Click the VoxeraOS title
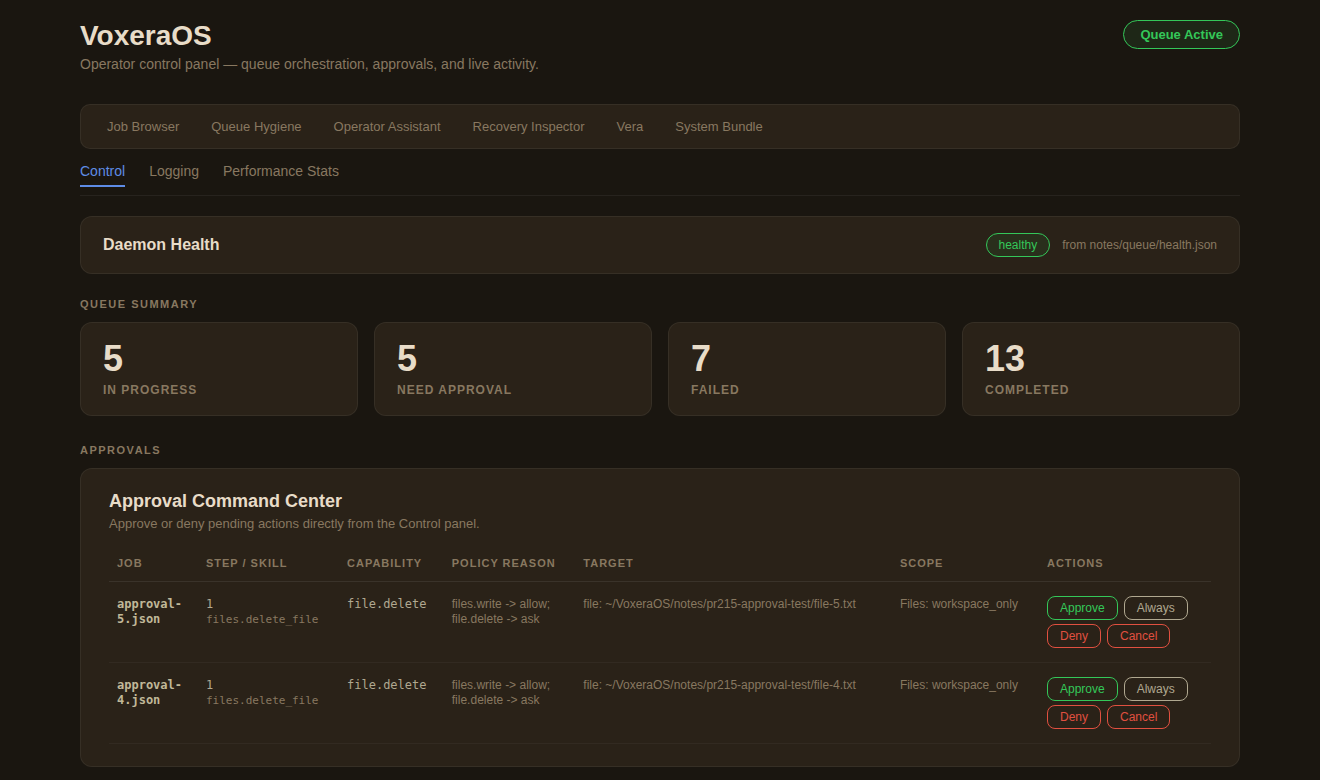This screenshot has height=780, width=1320. click(x=146, y=35)
